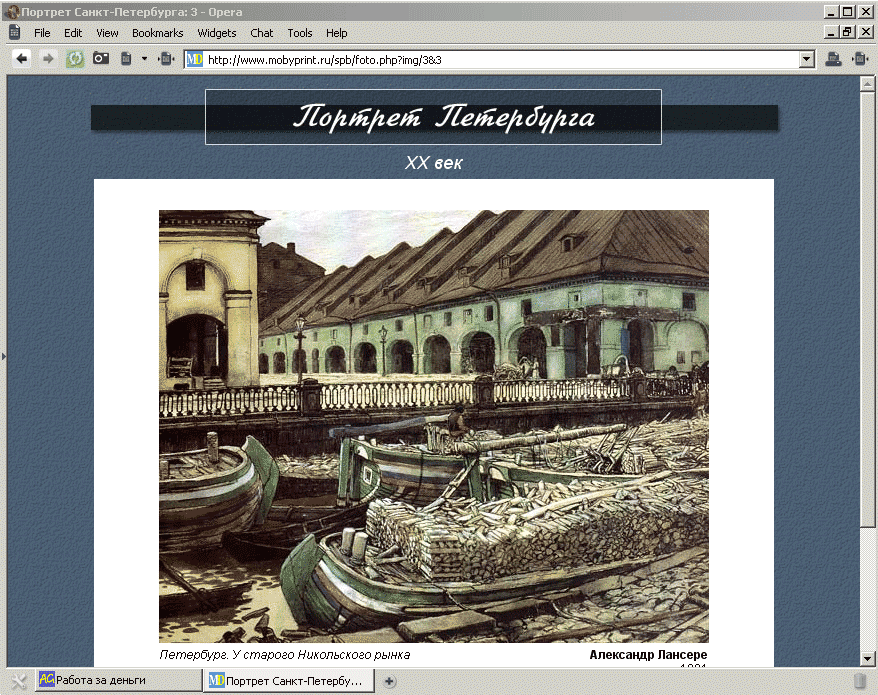Click the MD site icon in the address bar
The width and height of the screenshot is (878, 695).
pos(194,59)
